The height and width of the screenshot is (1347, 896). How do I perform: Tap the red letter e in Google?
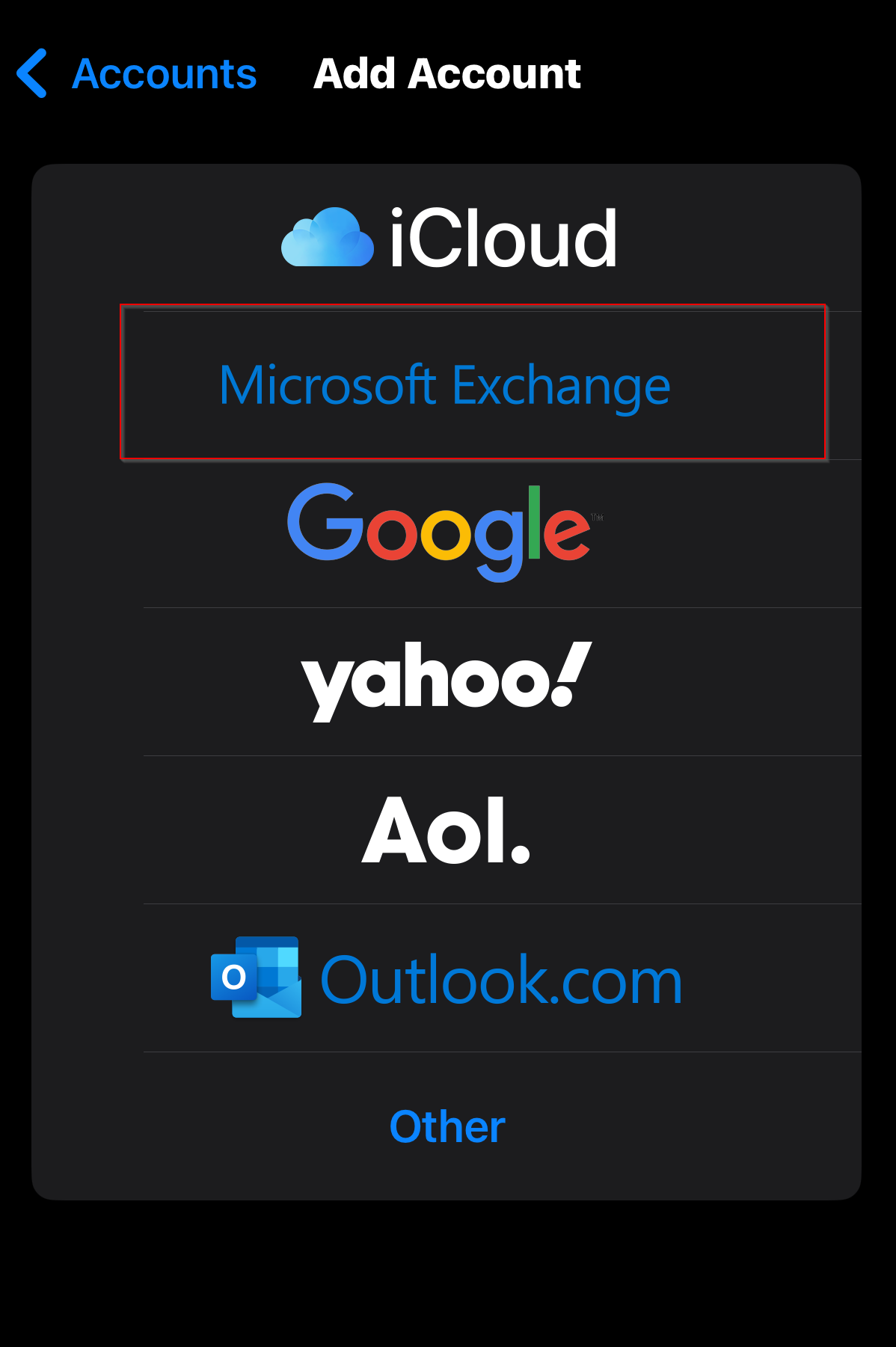tap(567, 533)
